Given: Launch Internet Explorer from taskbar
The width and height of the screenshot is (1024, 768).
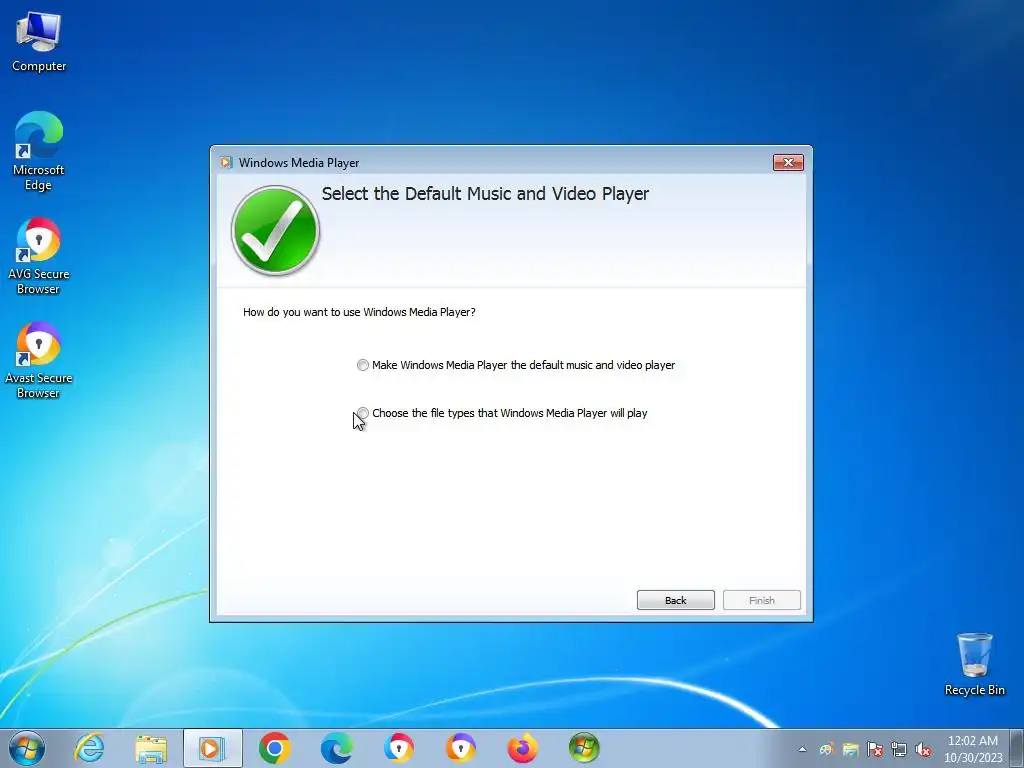Looking at the screenshot, I should (x=89, y=748).
